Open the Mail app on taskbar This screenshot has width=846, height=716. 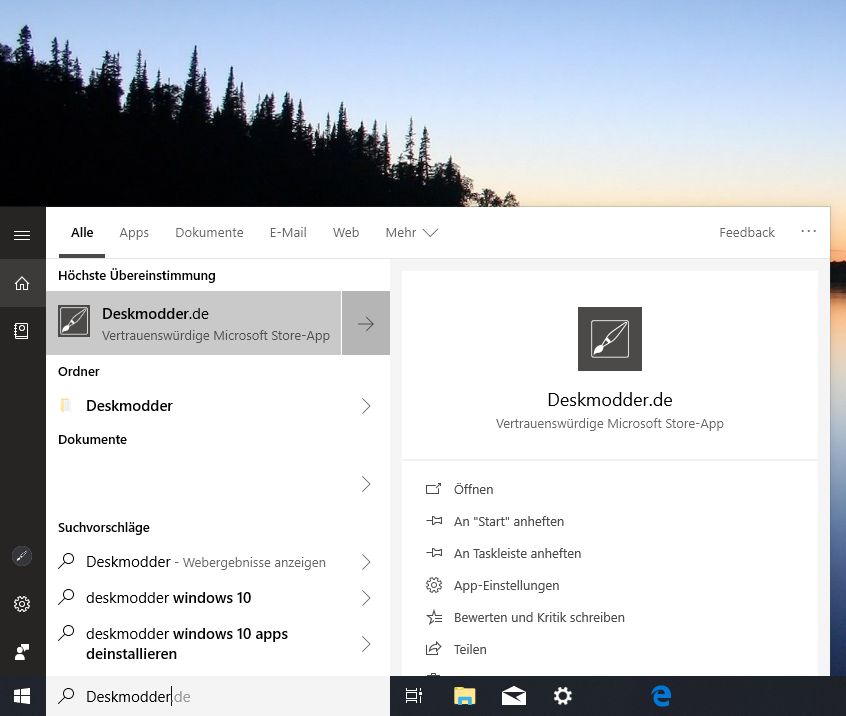(514, 696)
